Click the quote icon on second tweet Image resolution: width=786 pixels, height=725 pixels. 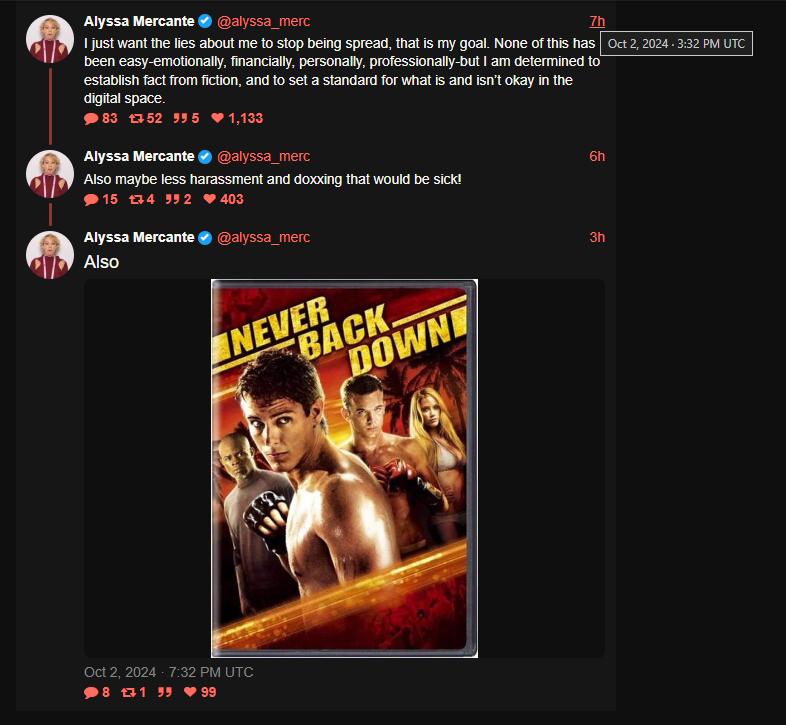click(172, 200)
